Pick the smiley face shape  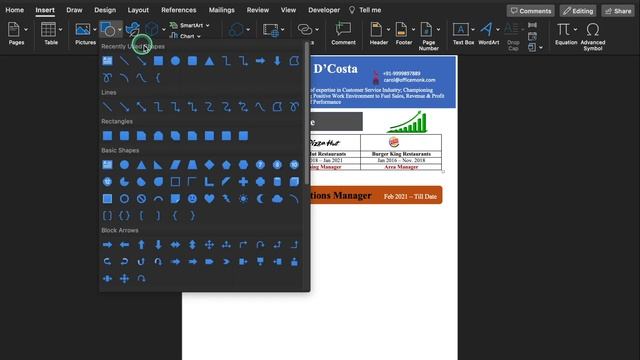(x=192, y=199)
